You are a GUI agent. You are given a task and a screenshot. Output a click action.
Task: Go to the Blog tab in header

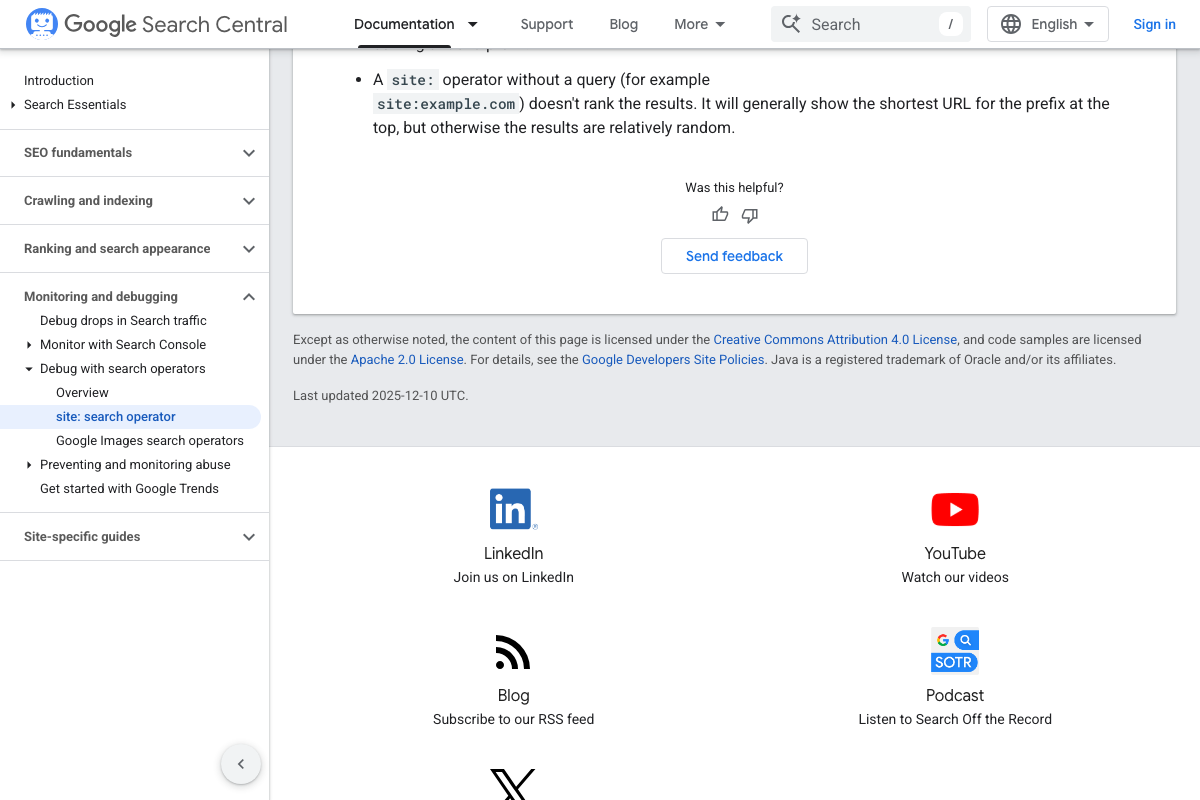tap(624, 24)
